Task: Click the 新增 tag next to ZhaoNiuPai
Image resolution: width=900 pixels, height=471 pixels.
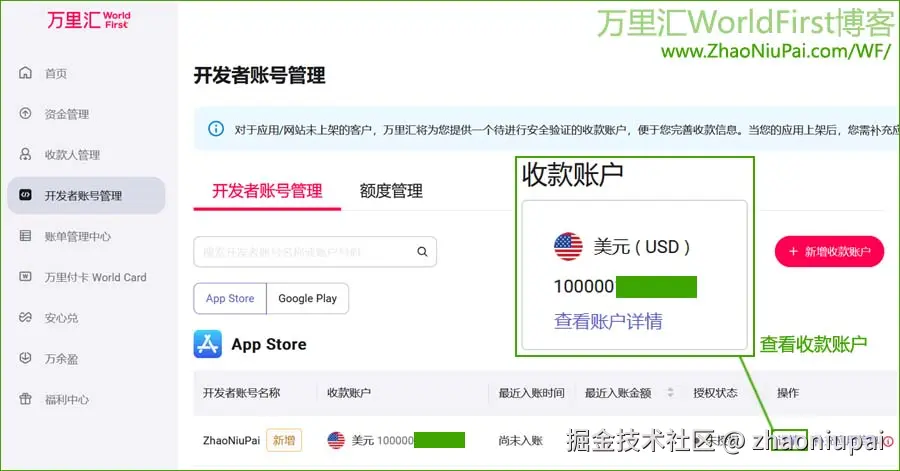Action: pyautogui.click(x=284, y=440)
